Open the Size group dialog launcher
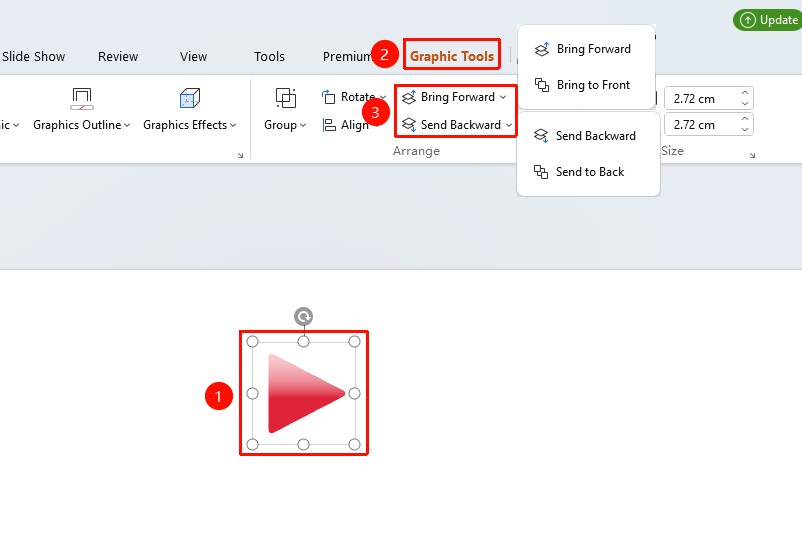Screen dimensions: 802x549 [752, 156]
